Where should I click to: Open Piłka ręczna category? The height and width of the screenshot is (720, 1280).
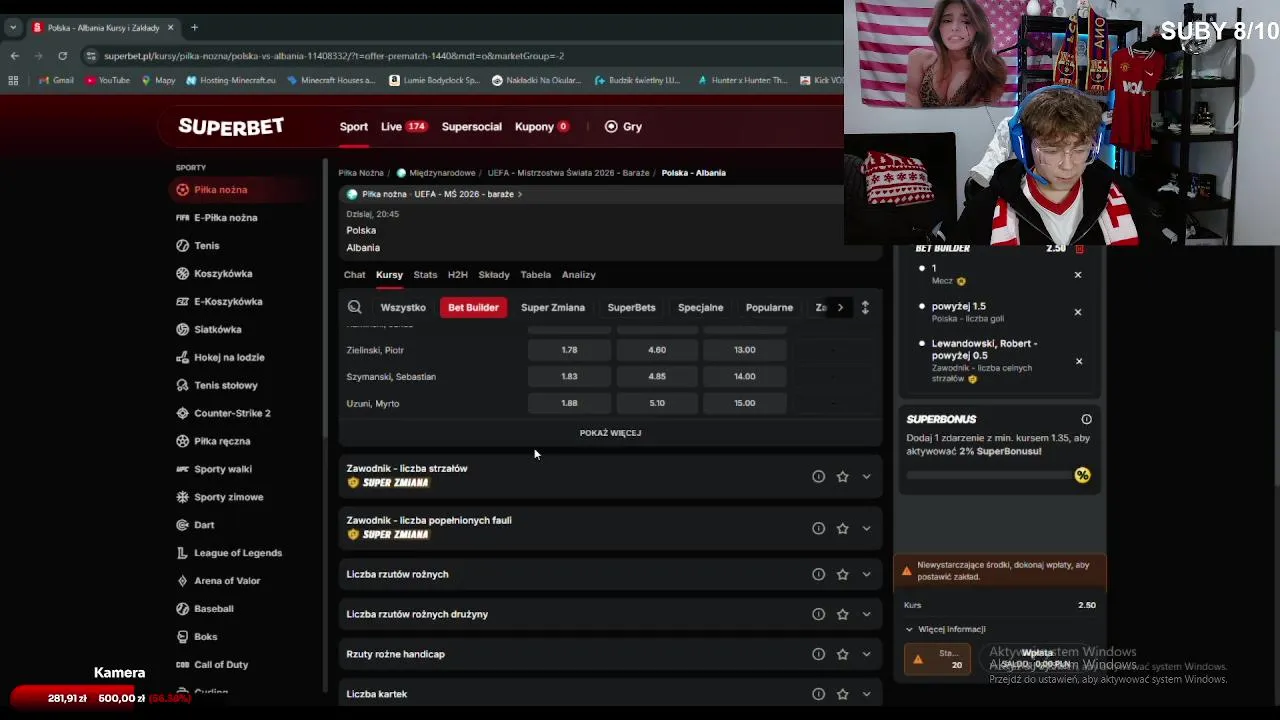point(213,441)
